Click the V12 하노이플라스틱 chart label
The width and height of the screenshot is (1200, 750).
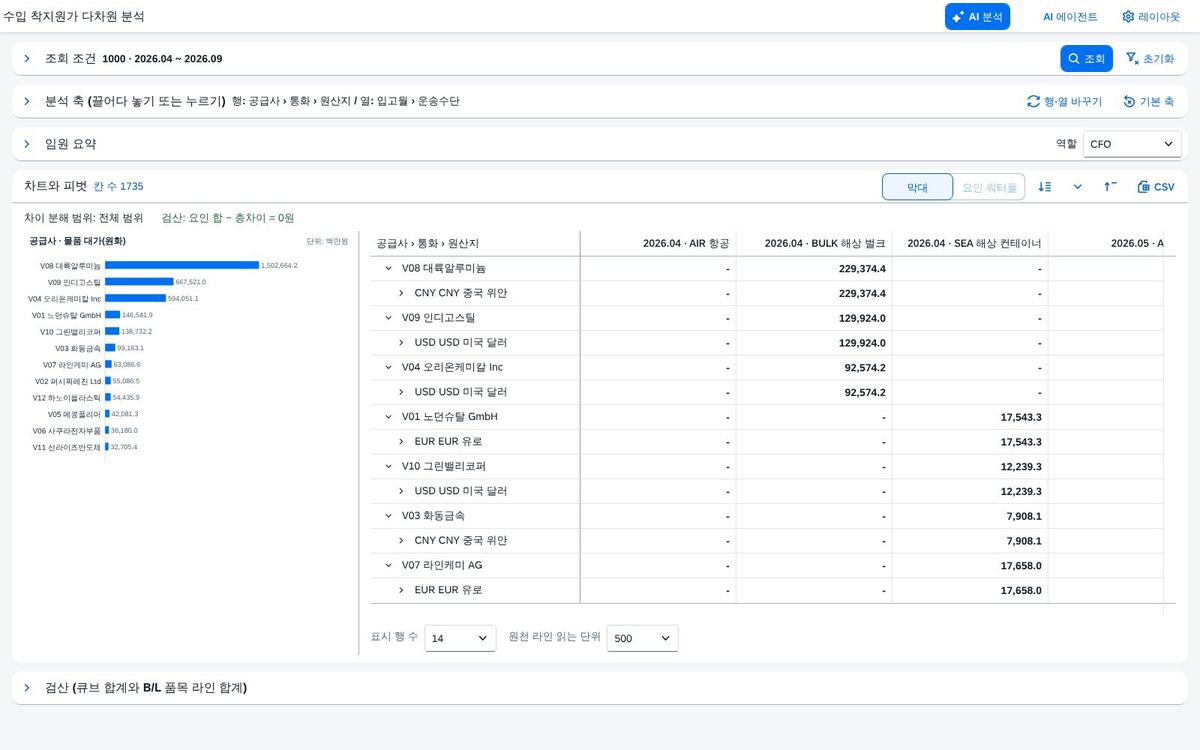click(67, 397)
